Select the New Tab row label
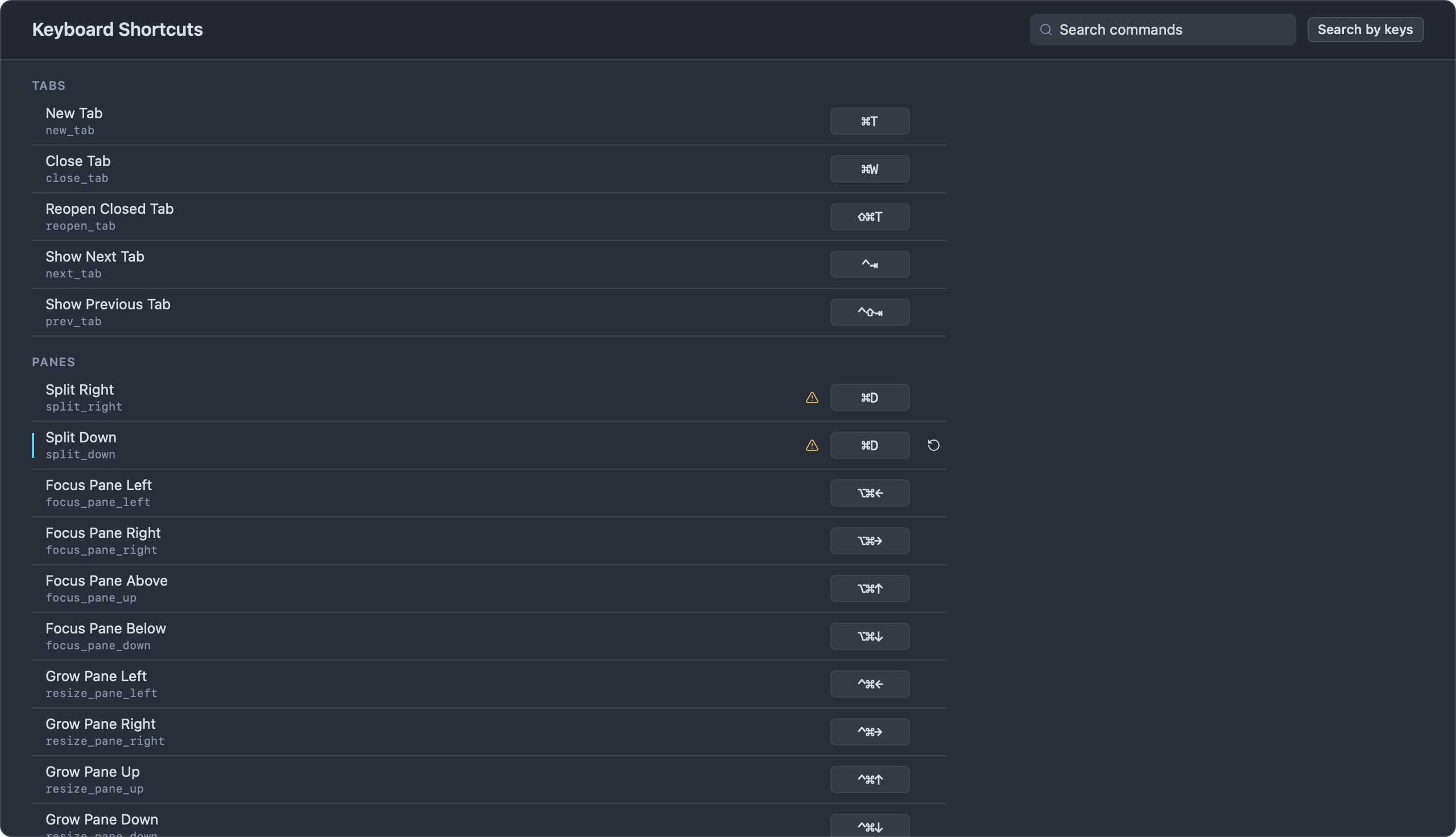The width and height of the screenshot is (1456, 837). pos(74,113)
